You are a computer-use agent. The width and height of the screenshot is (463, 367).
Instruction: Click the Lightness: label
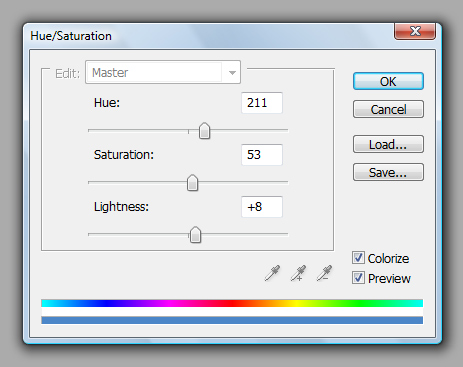click(121, 207)
